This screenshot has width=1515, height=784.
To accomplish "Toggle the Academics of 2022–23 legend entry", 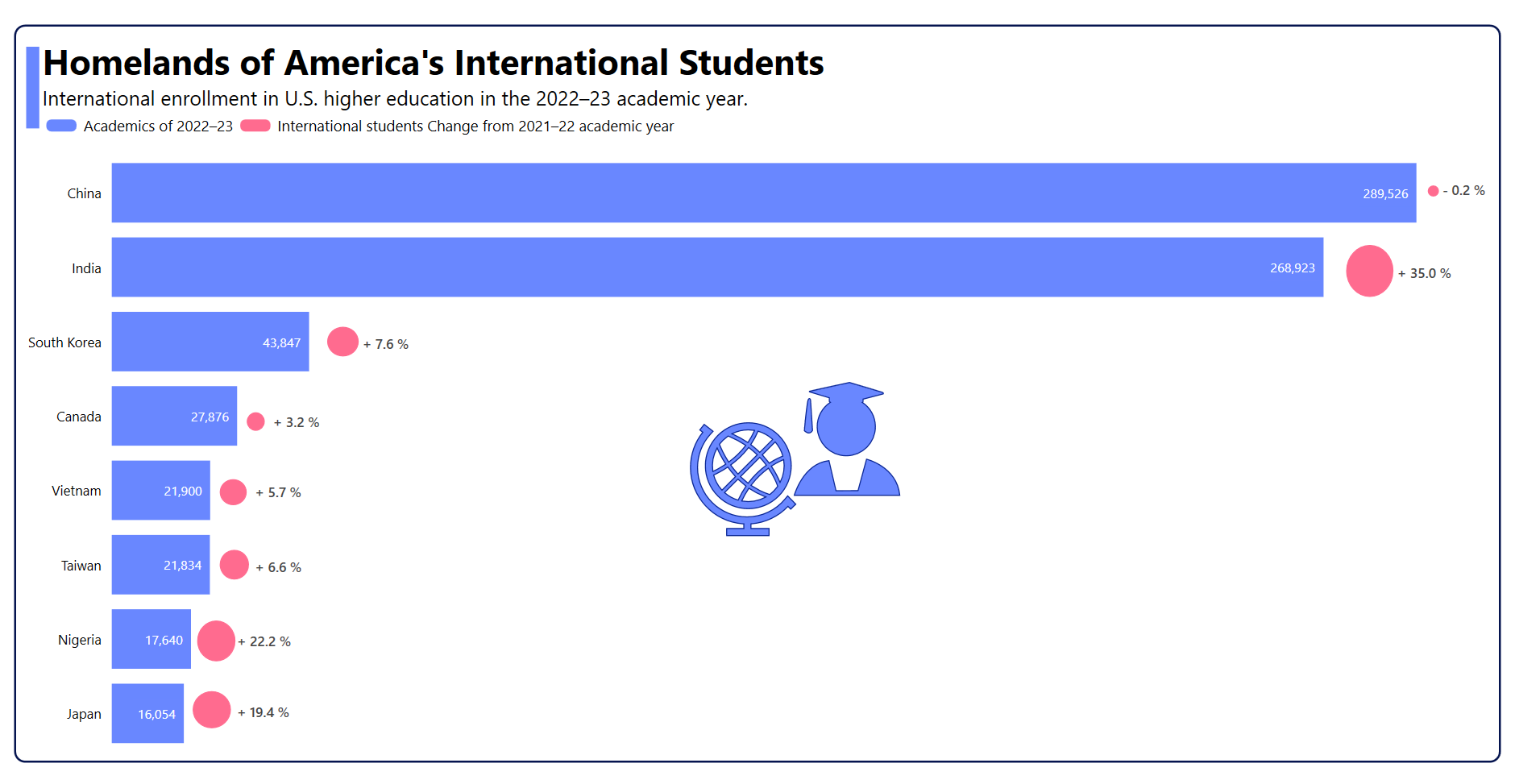I will pyautogui.click(x=158, y=127).
